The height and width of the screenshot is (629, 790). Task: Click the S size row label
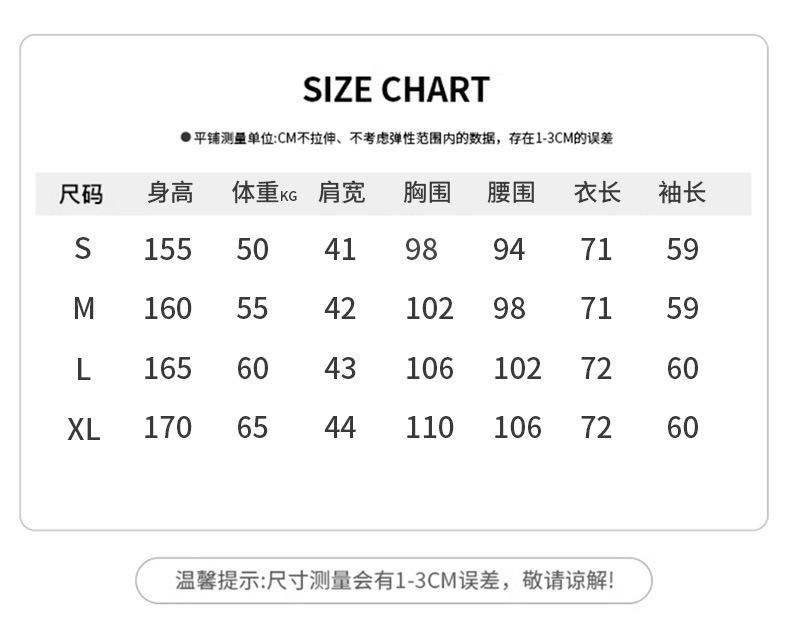tap(83, 249)
